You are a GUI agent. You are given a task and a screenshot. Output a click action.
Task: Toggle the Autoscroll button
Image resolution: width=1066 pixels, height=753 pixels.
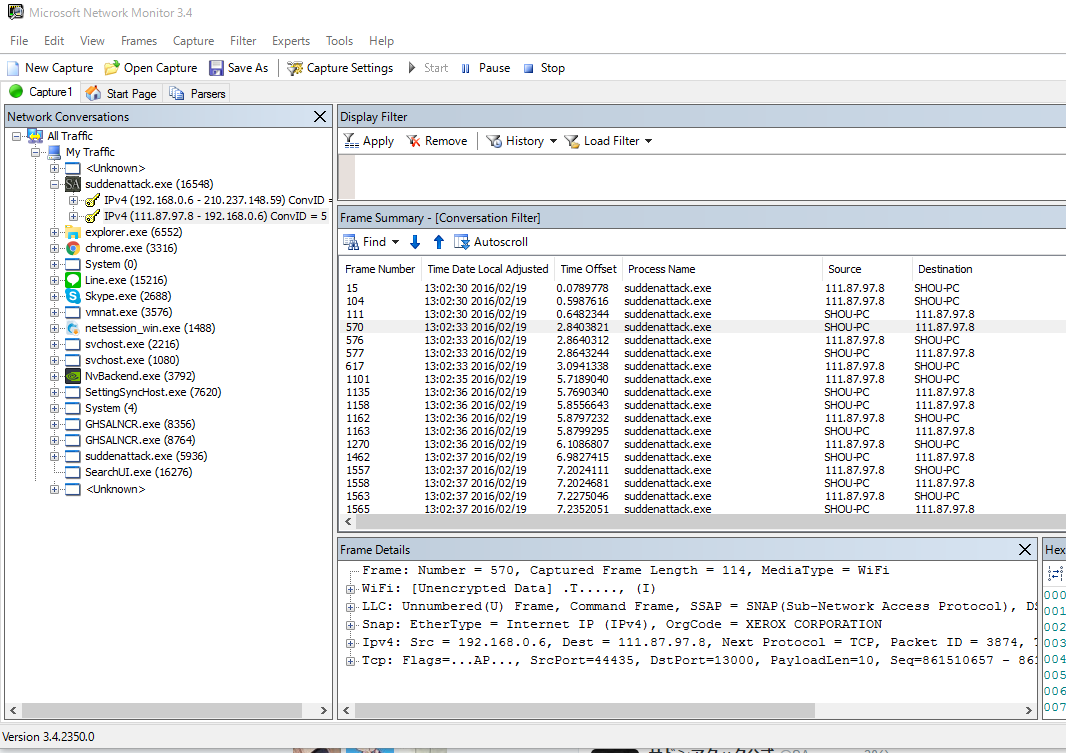[x=491, y=242]
